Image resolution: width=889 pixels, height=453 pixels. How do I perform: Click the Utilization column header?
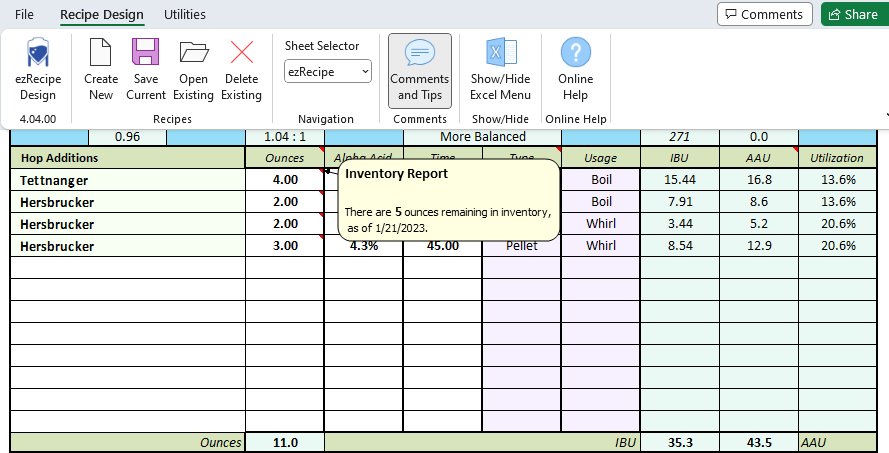[837, 158]
